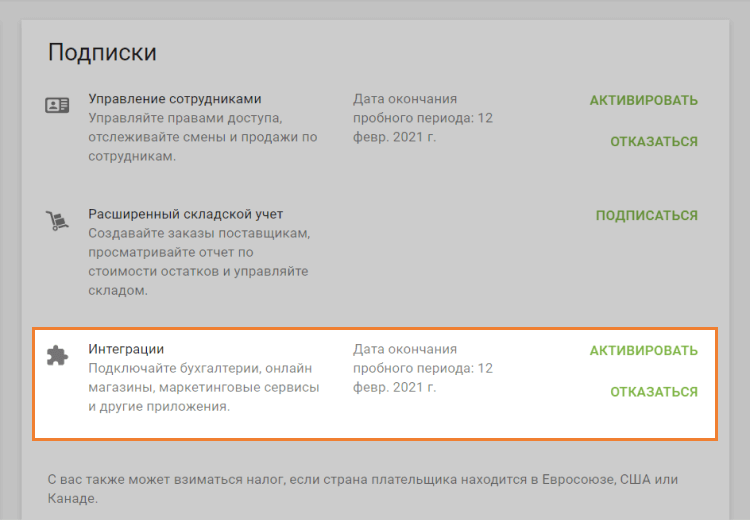The height and width of the screenshot is (520, 750).
Task: Click ОТКАЗАТЬСЯ for Управление сотрудниками
Action: 654,142
